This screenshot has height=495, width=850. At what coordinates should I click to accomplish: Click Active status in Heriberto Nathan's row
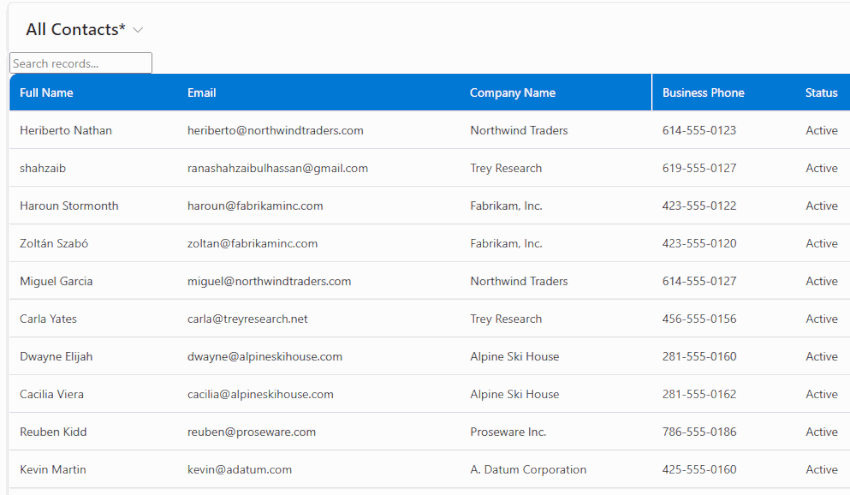821,130
